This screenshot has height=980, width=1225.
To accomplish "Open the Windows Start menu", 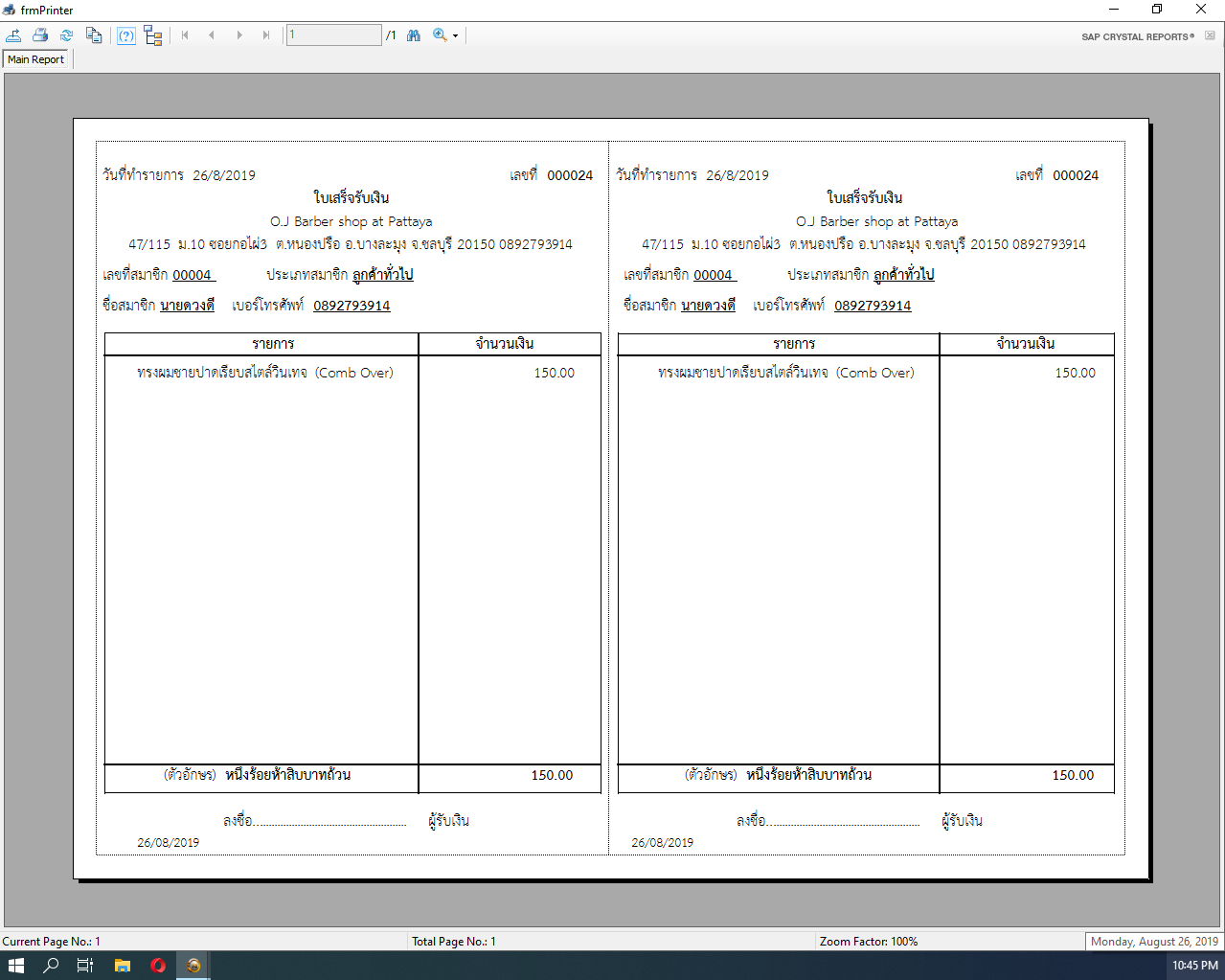I will 15,965.
